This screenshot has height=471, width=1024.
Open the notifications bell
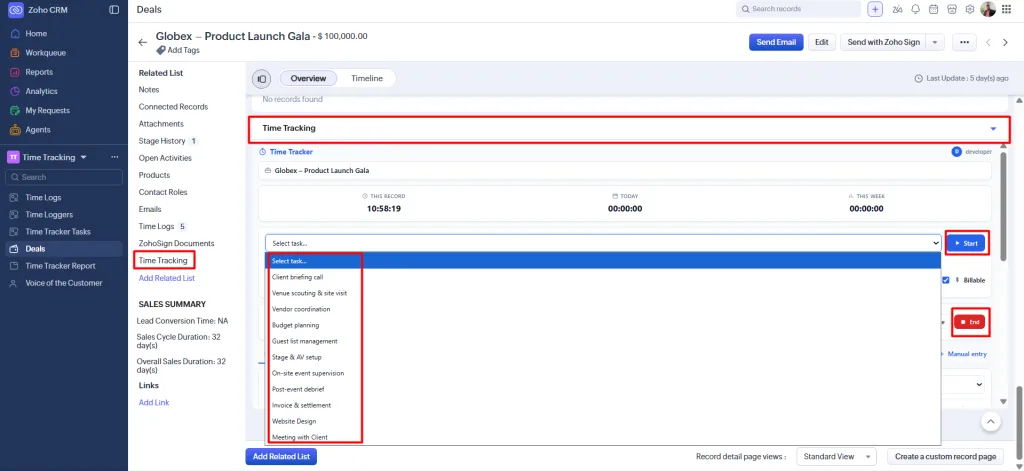(x=916, y=9)
